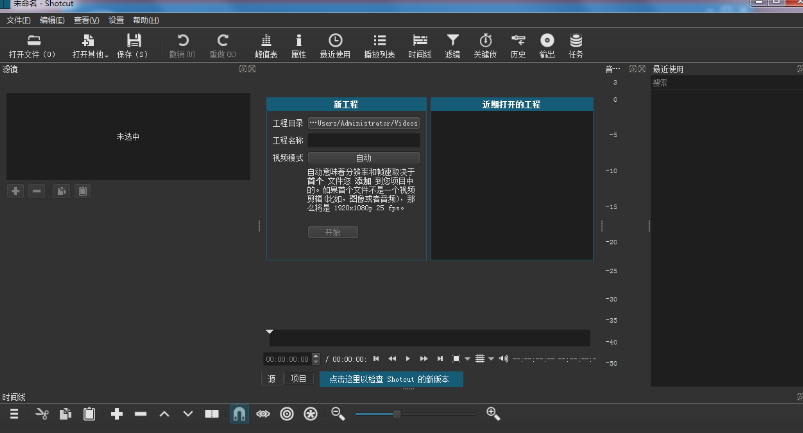Click the rewind playback button
803x433 pixels.
pyautogui.click(x=392, y=359)
